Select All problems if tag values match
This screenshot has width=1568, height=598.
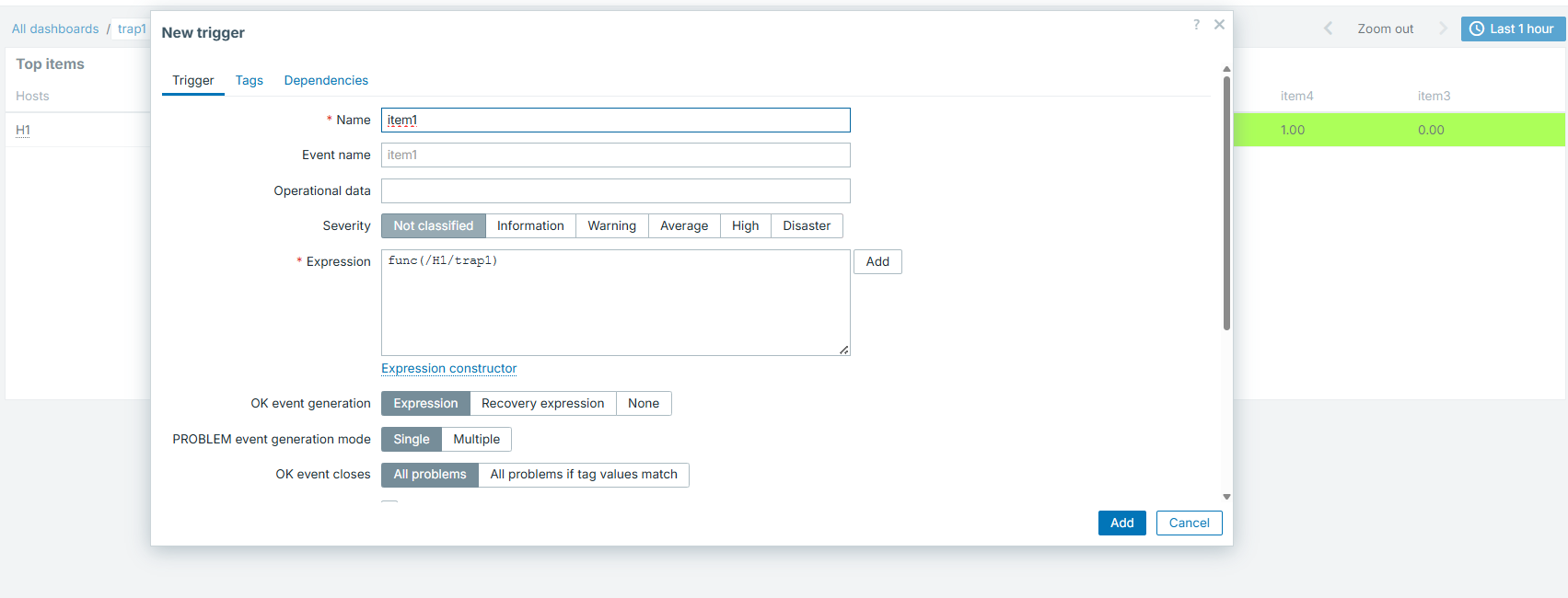pyautogui.click(x=583, y=475)
